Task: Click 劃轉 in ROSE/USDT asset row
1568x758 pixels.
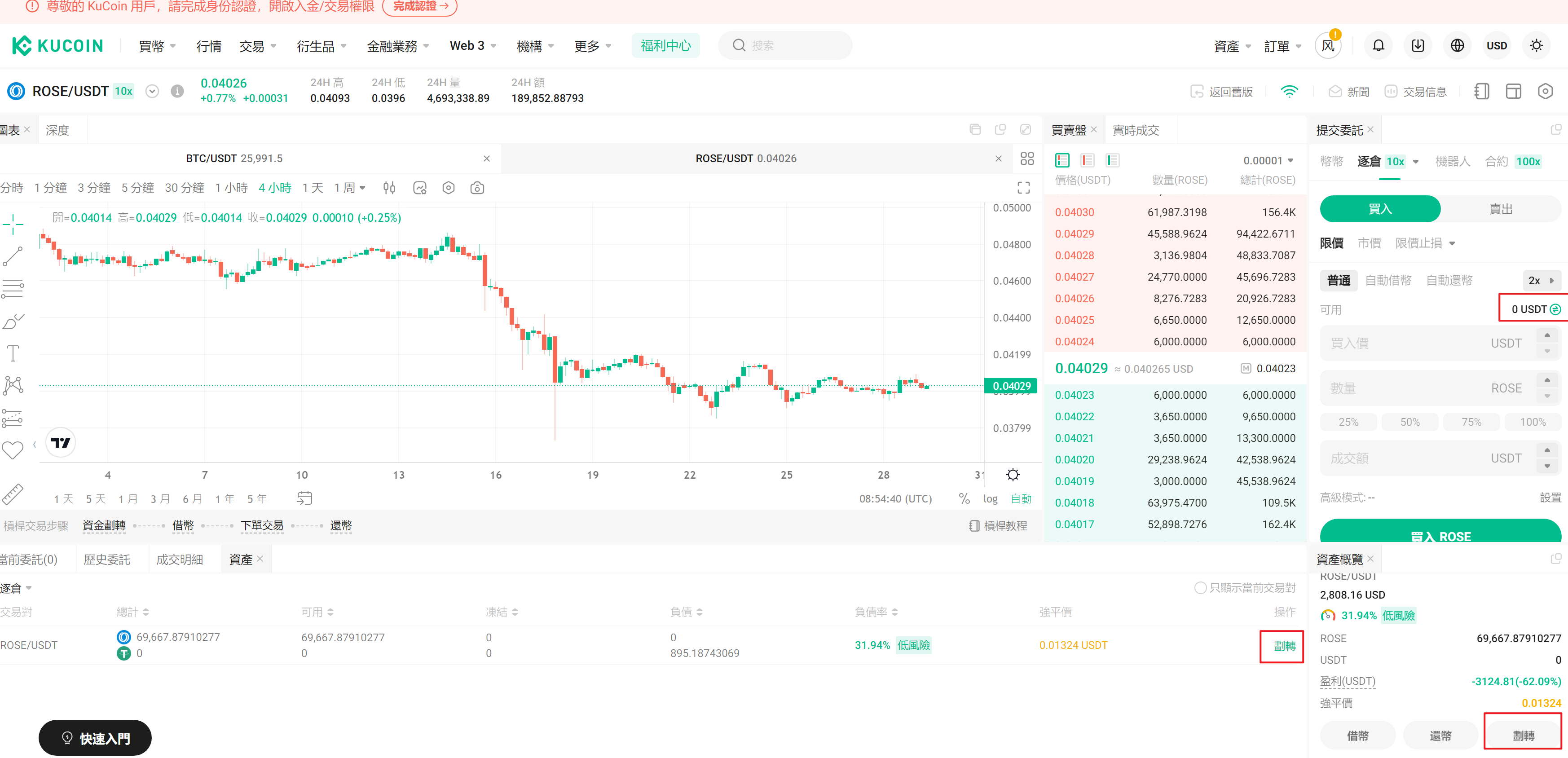Action: [x=1284, y=646]
